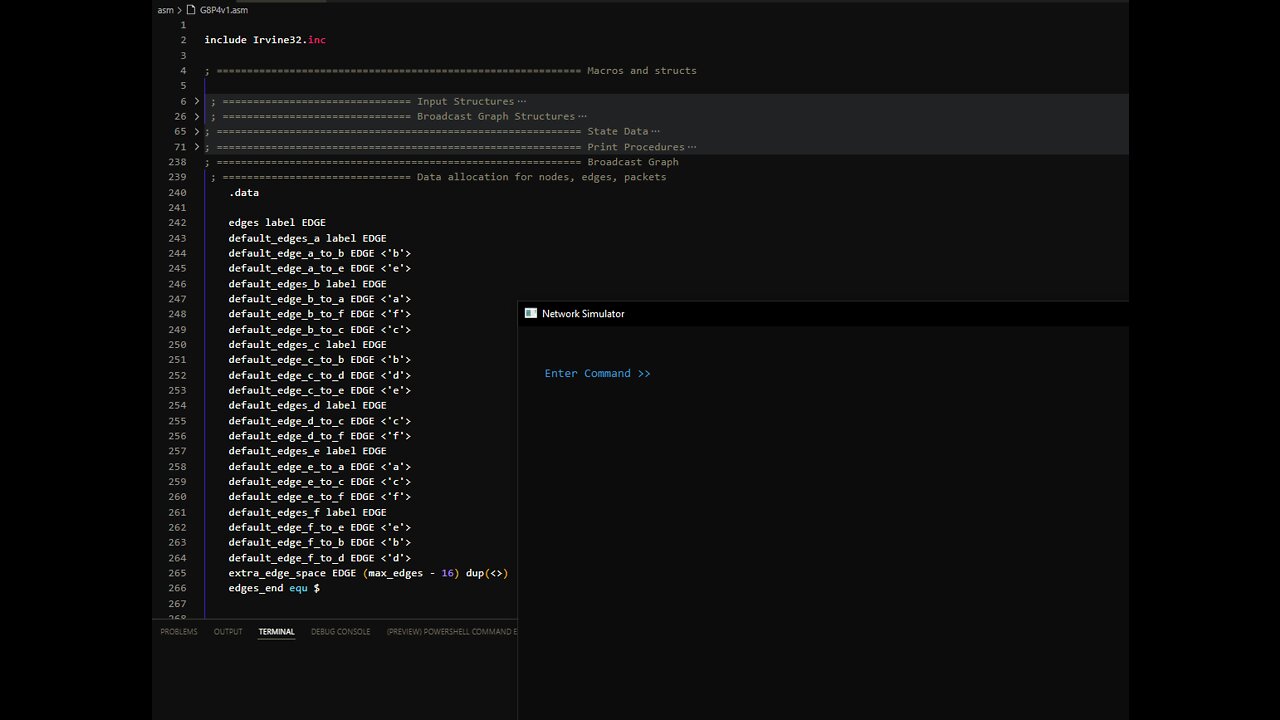Click the default_edges_f label EDGE line
This screenshot has height=720, width=1280.
pos(307,512)
